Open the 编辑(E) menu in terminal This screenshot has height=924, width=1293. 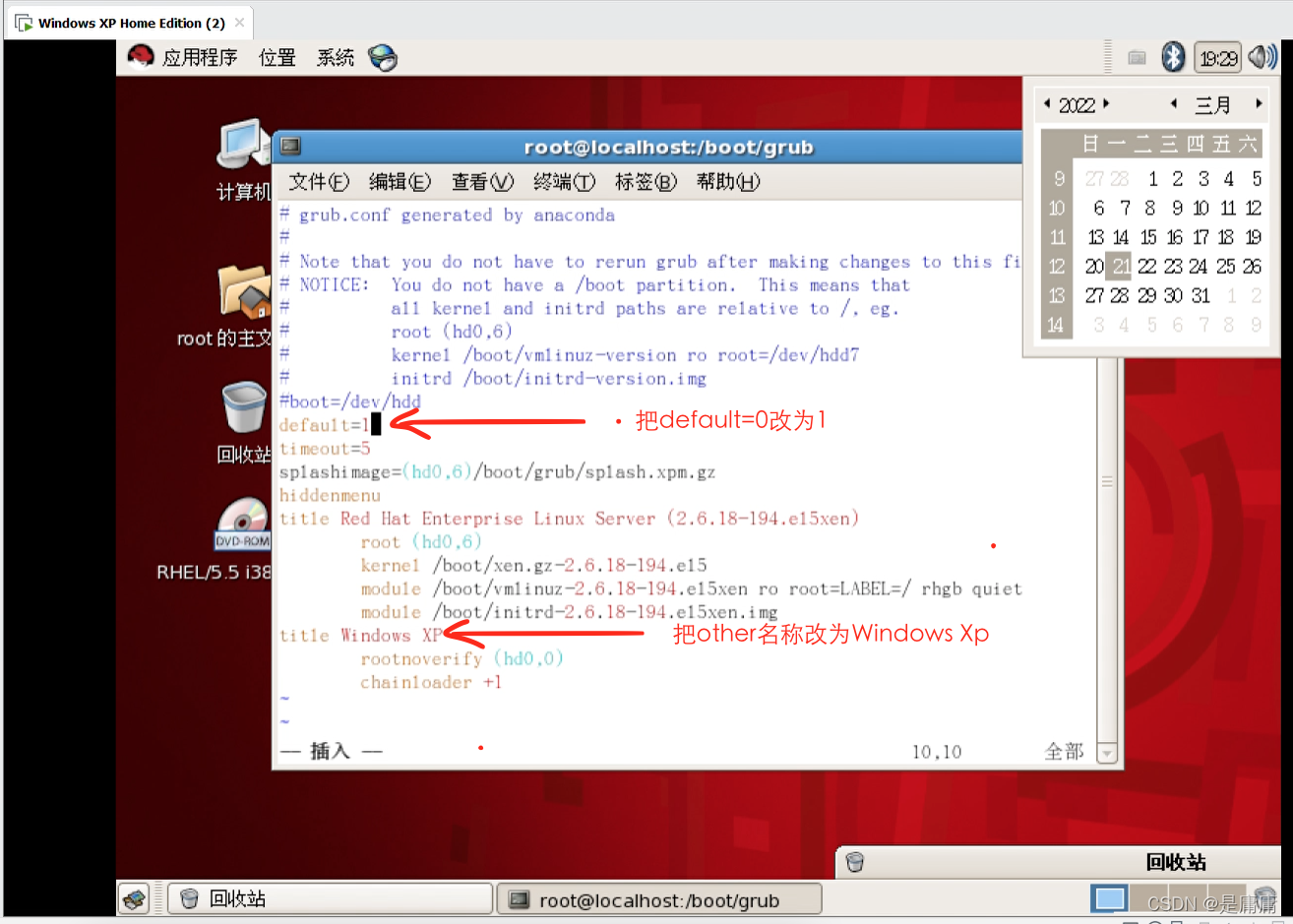pyautogui.click(x=400, y=182)
